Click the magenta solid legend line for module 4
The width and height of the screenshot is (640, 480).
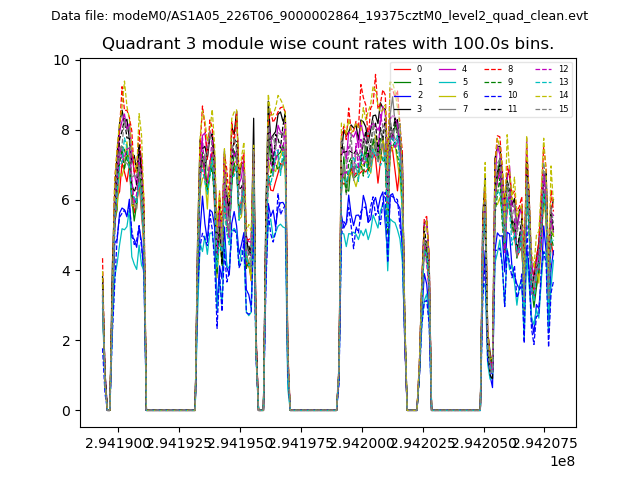[x=444, y=69]
